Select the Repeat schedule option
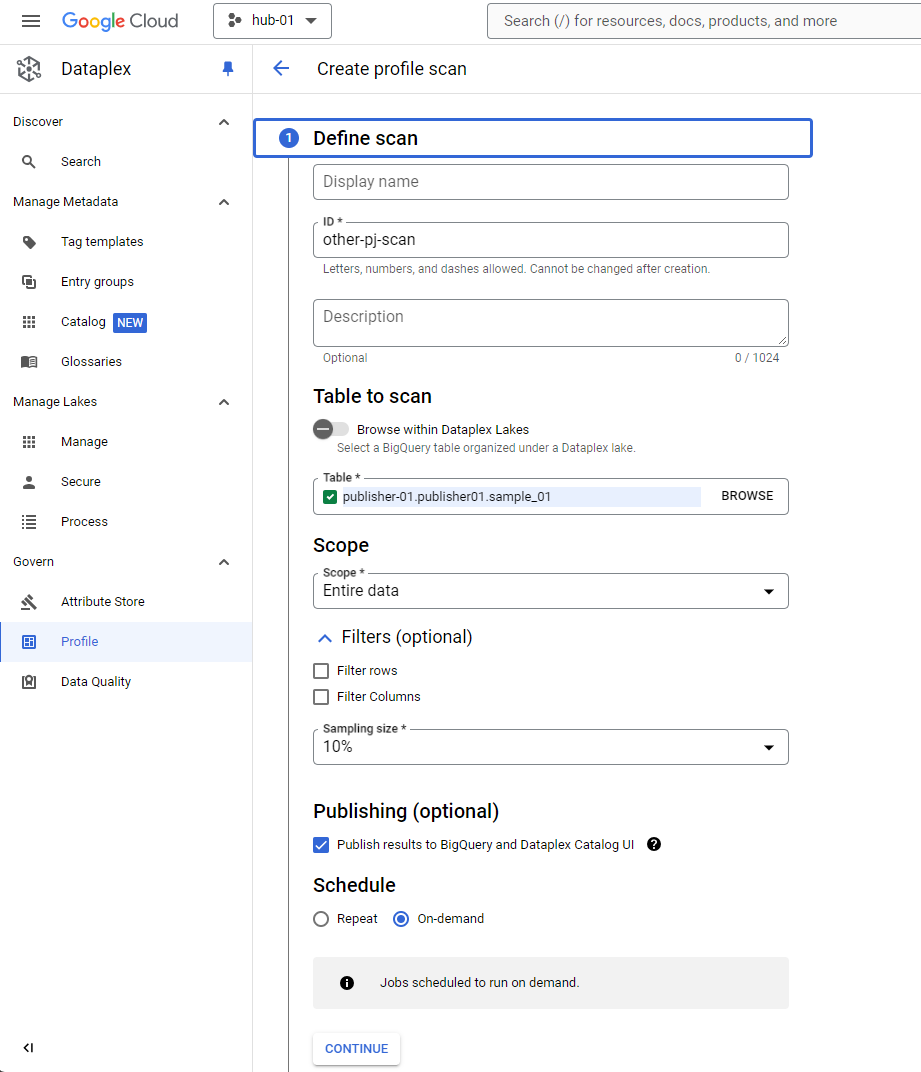 (x=321, y=919)
